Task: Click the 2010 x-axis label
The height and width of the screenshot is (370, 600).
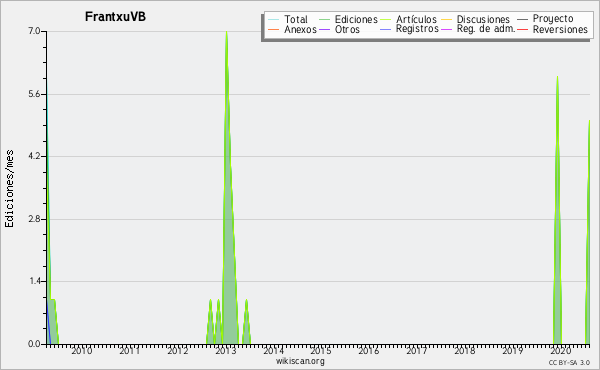Action: coord(82,351)
